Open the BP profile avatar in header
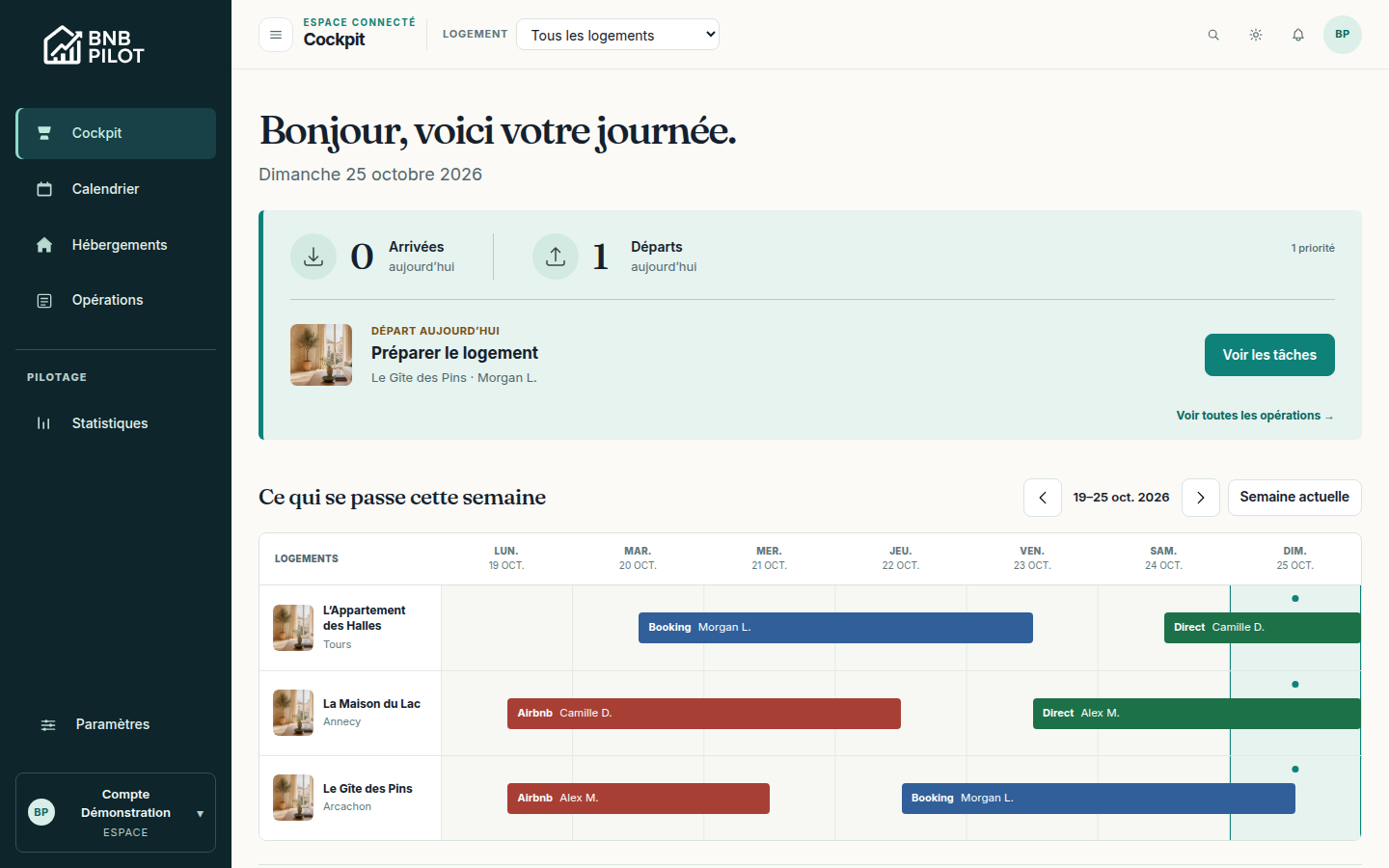 [1343, 35]
